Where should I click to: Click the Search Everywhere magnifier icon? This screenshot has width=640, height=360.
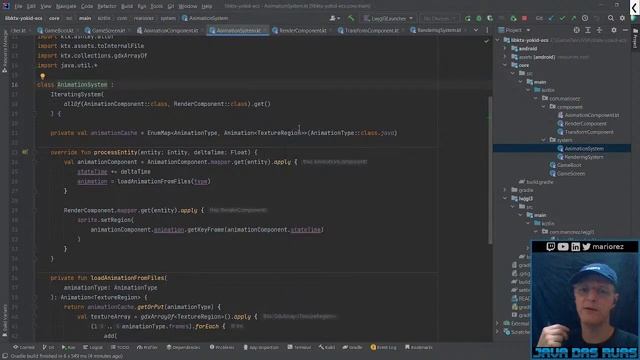611,18
